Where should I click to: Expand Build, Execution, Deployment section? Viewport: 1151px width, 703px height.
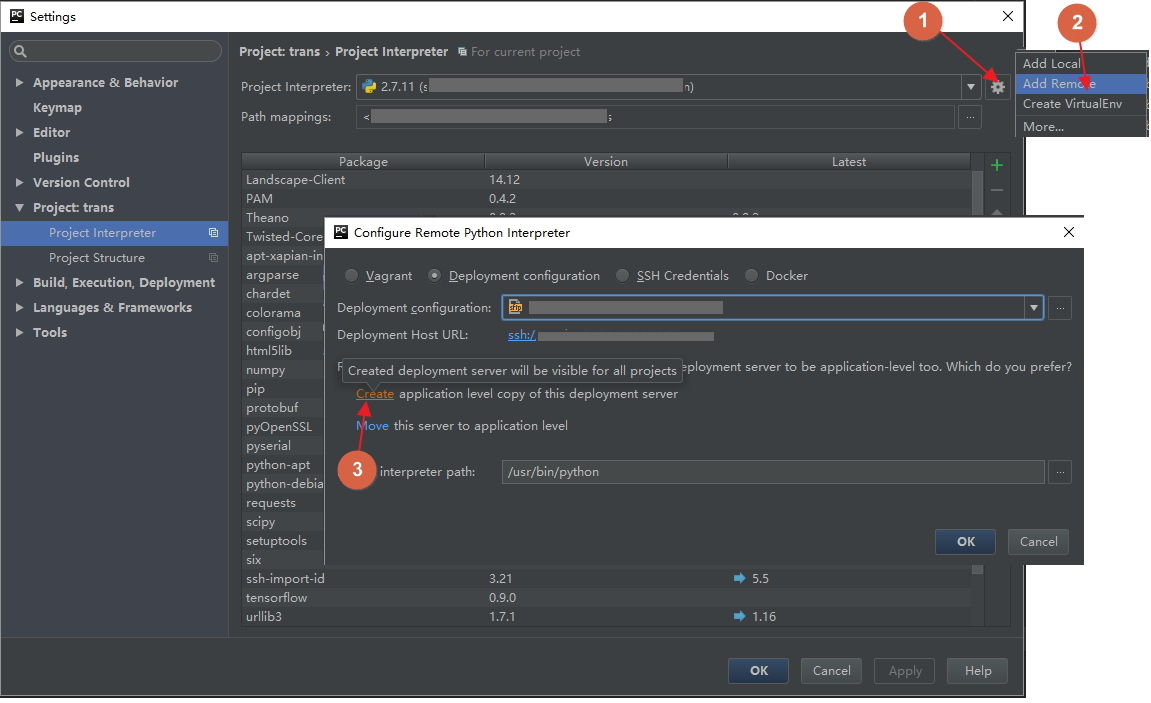click(x=19, y=283)
